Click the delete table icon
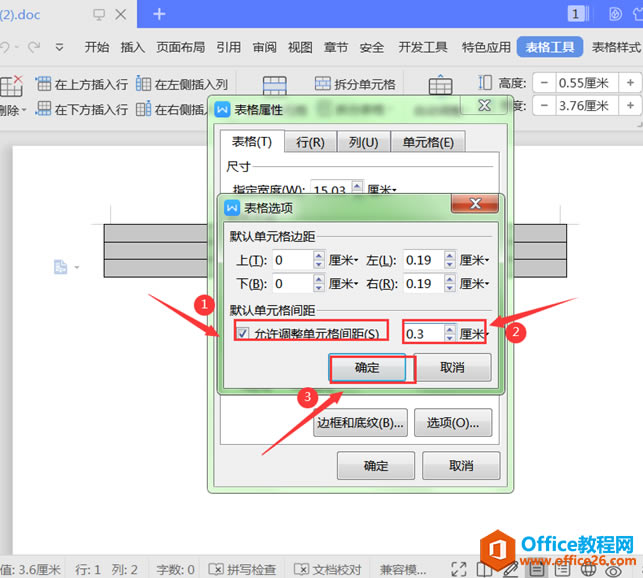Screen dimensions: 643x578 pyautogui.click(x=11, y=86)
